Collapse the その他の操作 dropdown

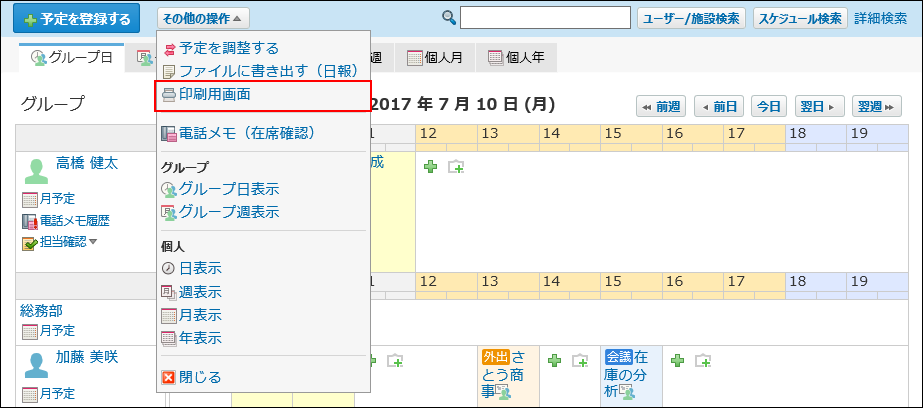tap(203, 18)
